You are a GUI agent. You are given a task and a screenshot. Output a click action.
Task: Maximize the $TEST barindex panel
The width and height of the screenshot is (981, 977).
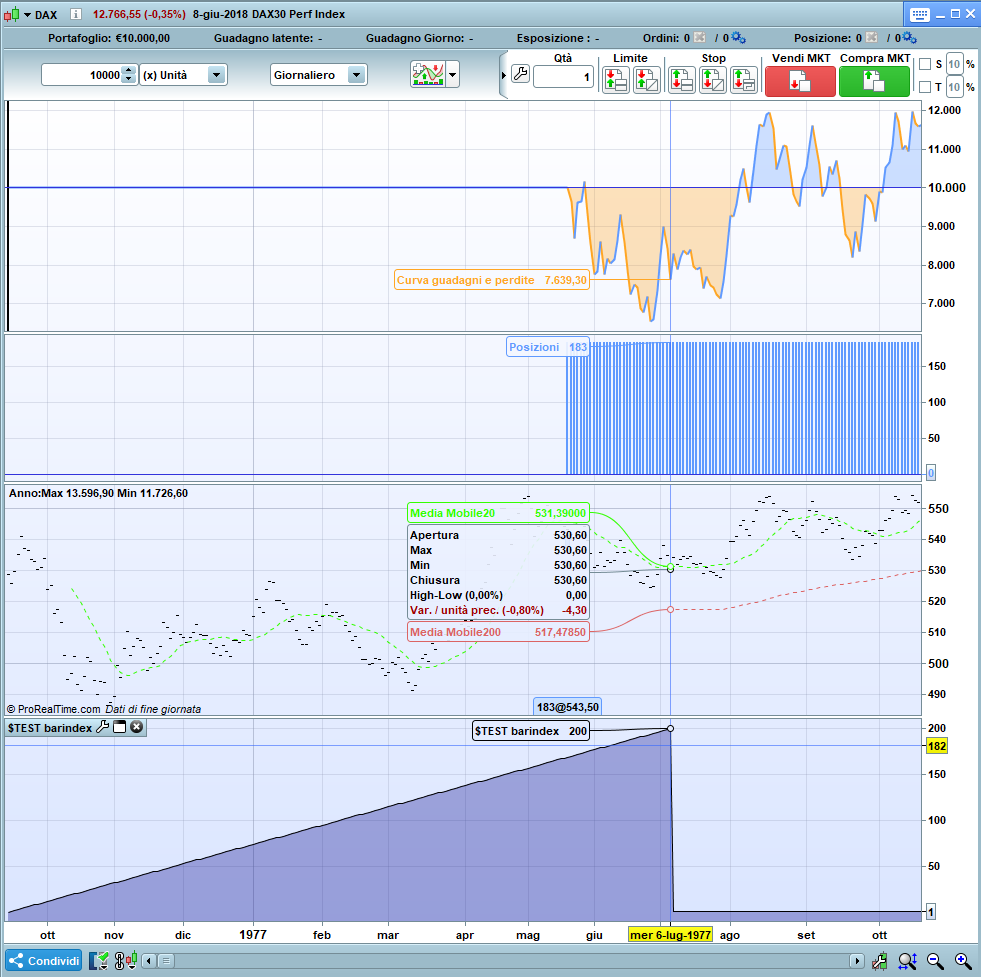click(119, 727)
